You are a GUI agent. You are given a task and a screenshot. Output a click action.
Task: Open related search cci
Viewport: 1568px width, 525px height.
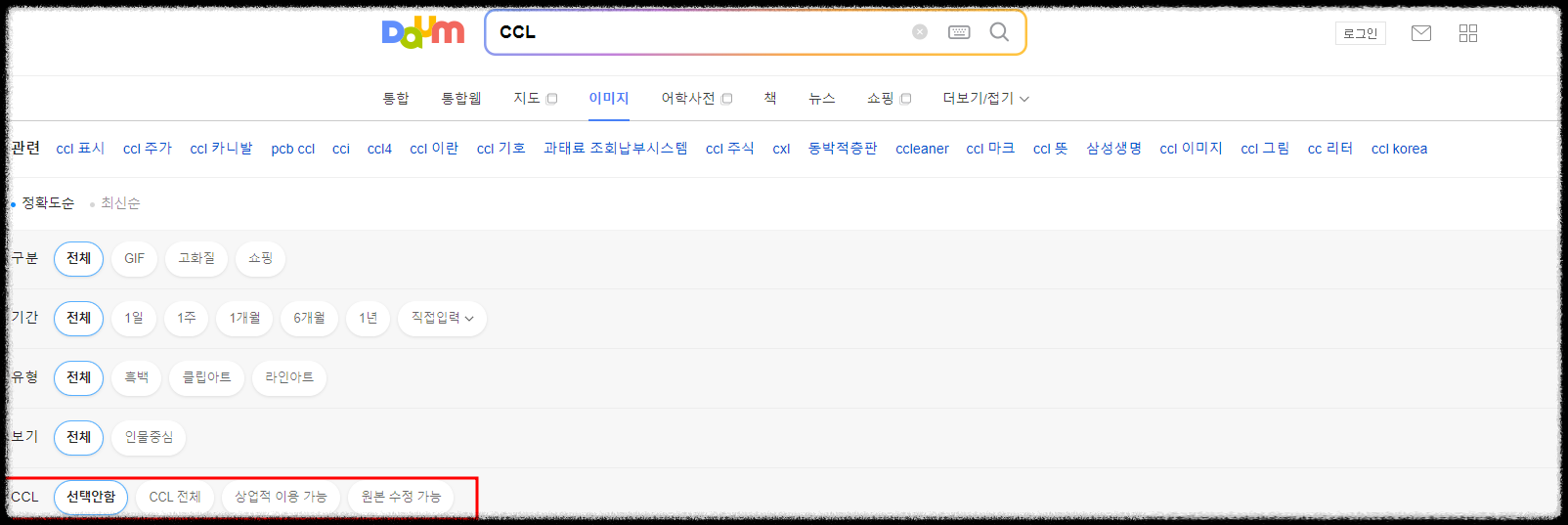click(x=341, y=149)
